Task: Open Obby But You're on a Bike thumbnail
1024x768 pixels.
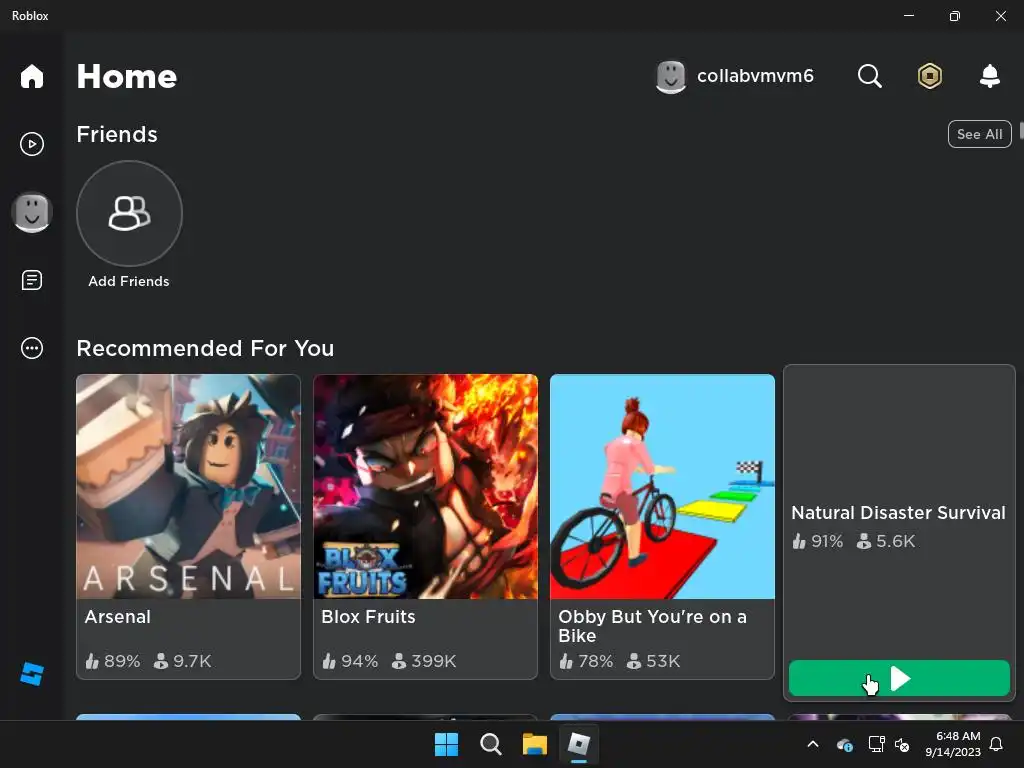Action: (x=662, y=486)
